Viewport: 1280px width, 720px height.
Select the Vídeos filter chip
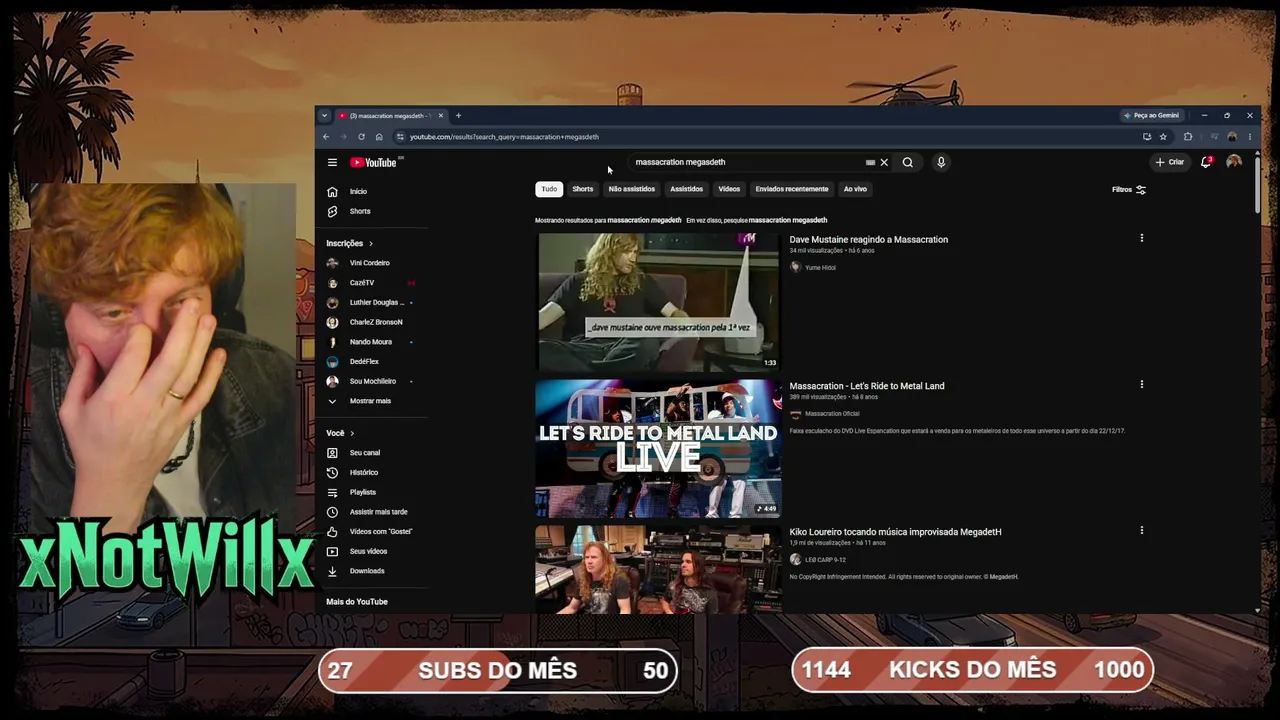pos(729,189)
